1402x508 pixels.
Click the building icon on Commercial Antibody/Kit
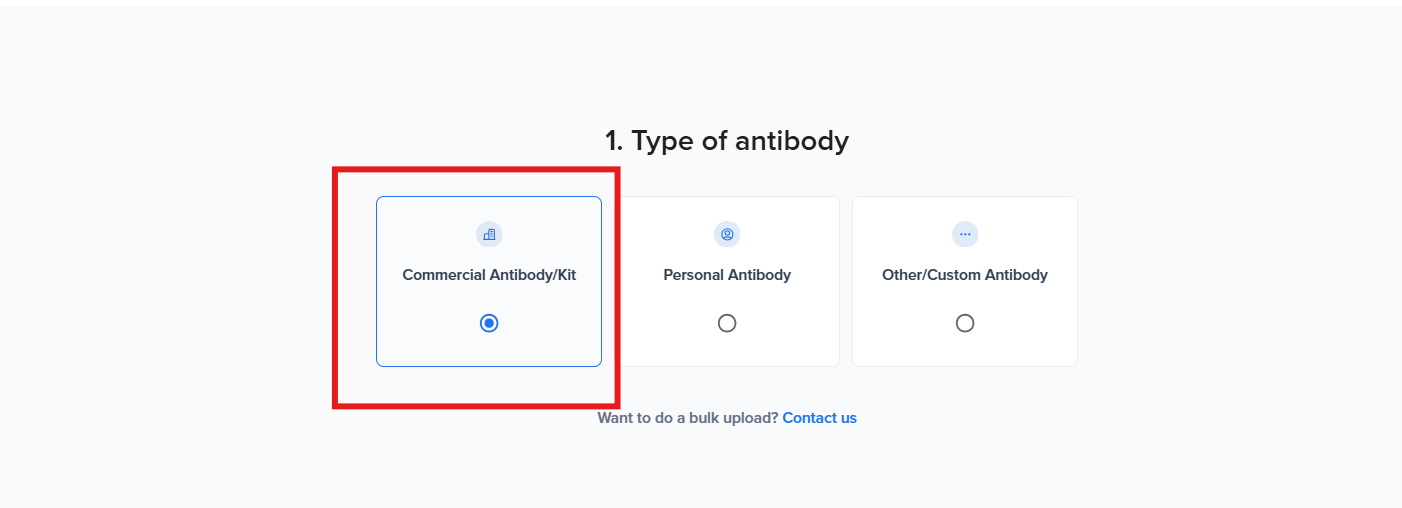(x=489, y=234)
